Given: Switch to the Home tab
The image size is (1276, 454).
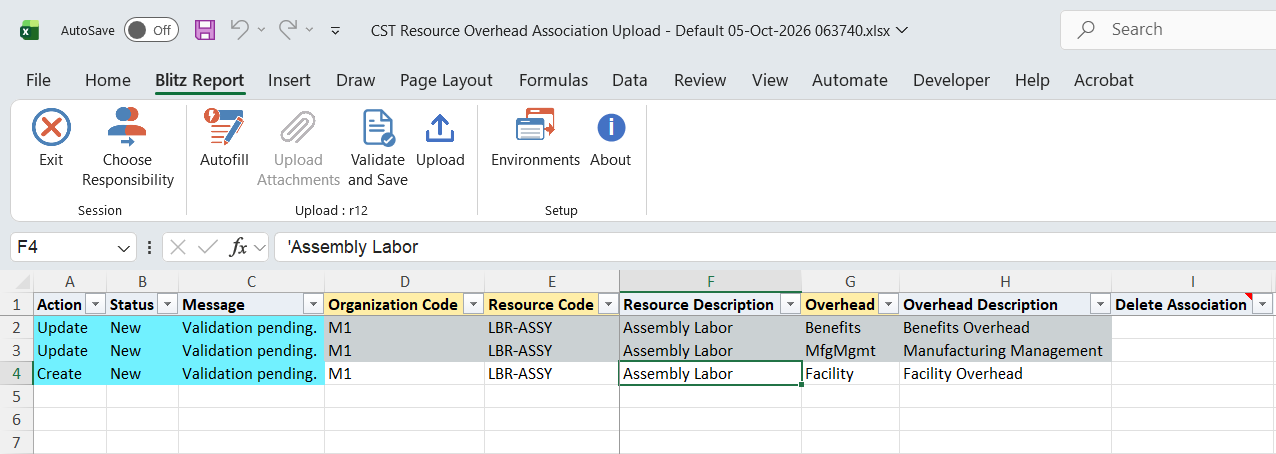Looking at the screenshot, I should [108, 80].
